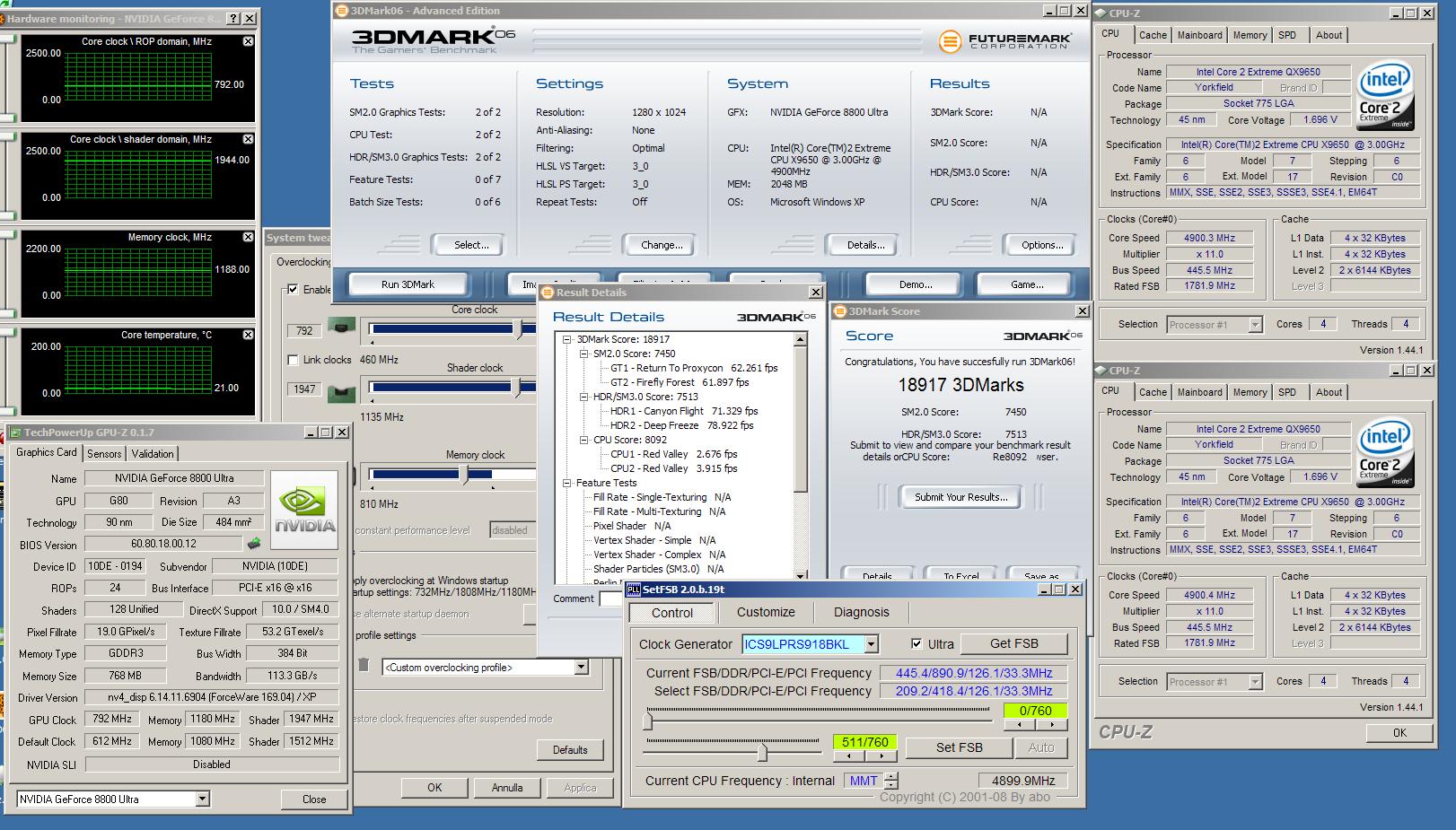Click the 3DMark Score window title icon
Image resolution: width=1456 pixels, height=830 pixels.
point(841,311)
